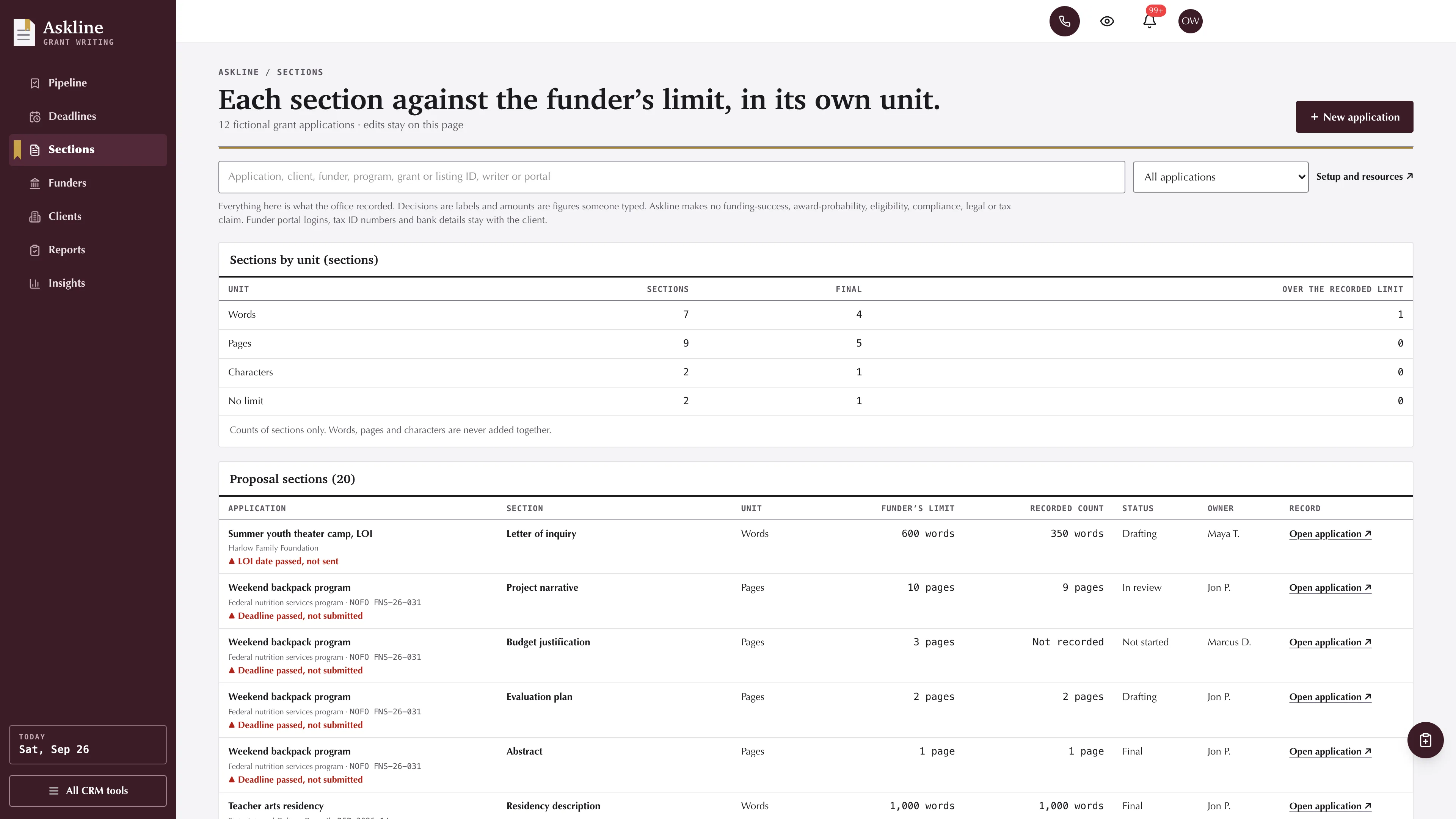This screenshot has height=819, width=1456.
Task: Open the phone call icon button
Action: click(1064, 22)
